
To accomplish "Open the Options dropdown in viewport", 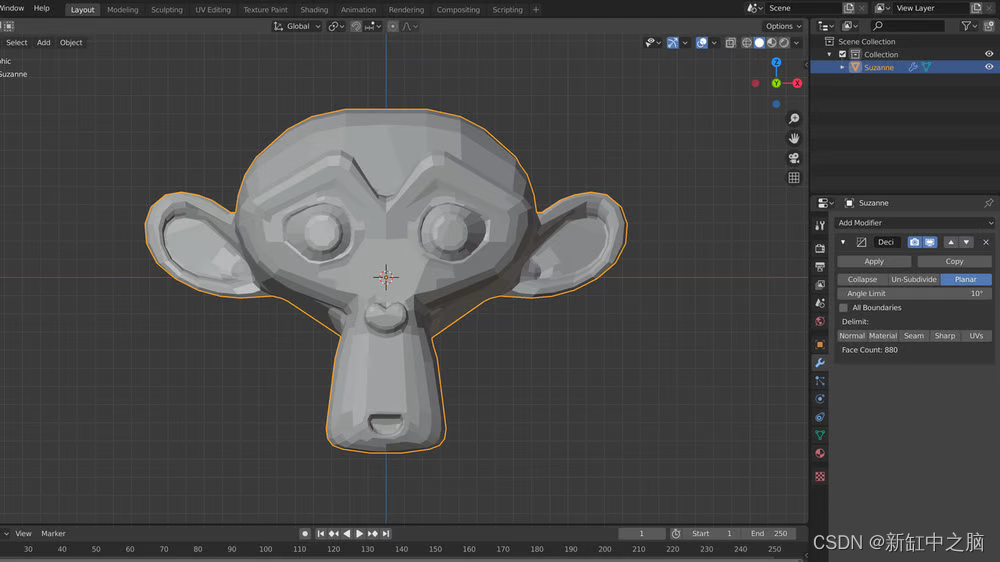I will coord(783,26).
